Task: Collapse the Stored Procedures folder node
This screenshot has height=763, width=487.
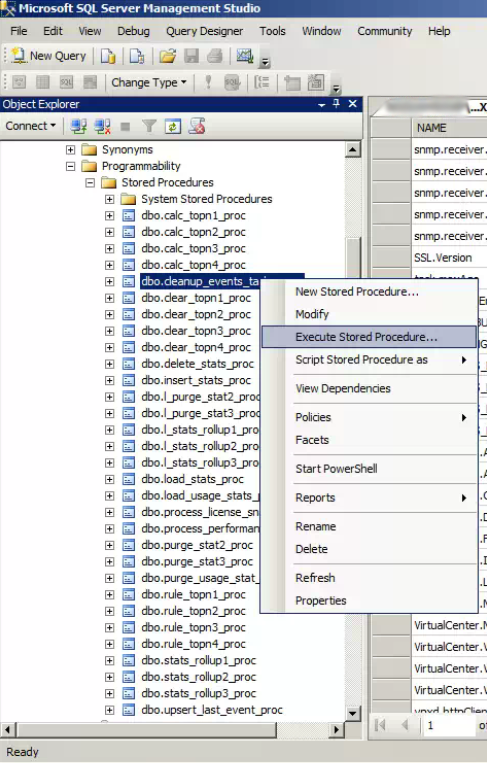Action: (x=90, y=182)
